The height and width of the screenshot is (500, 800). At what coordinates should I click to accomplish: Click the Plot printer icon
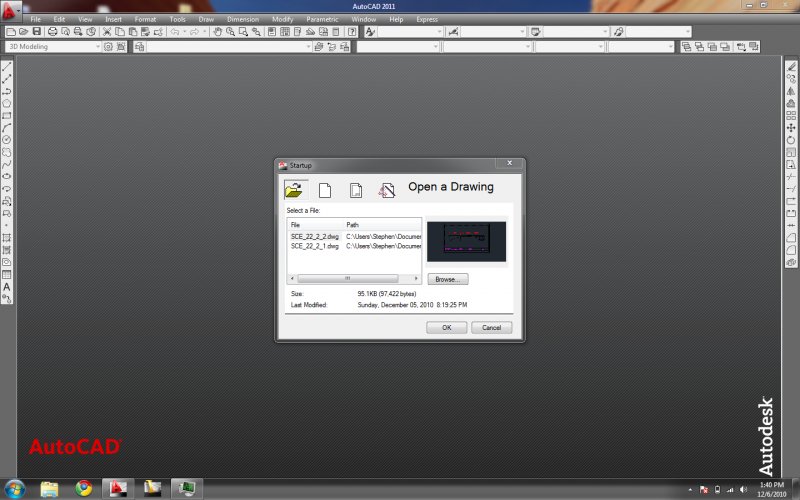[x=53, y=32]
